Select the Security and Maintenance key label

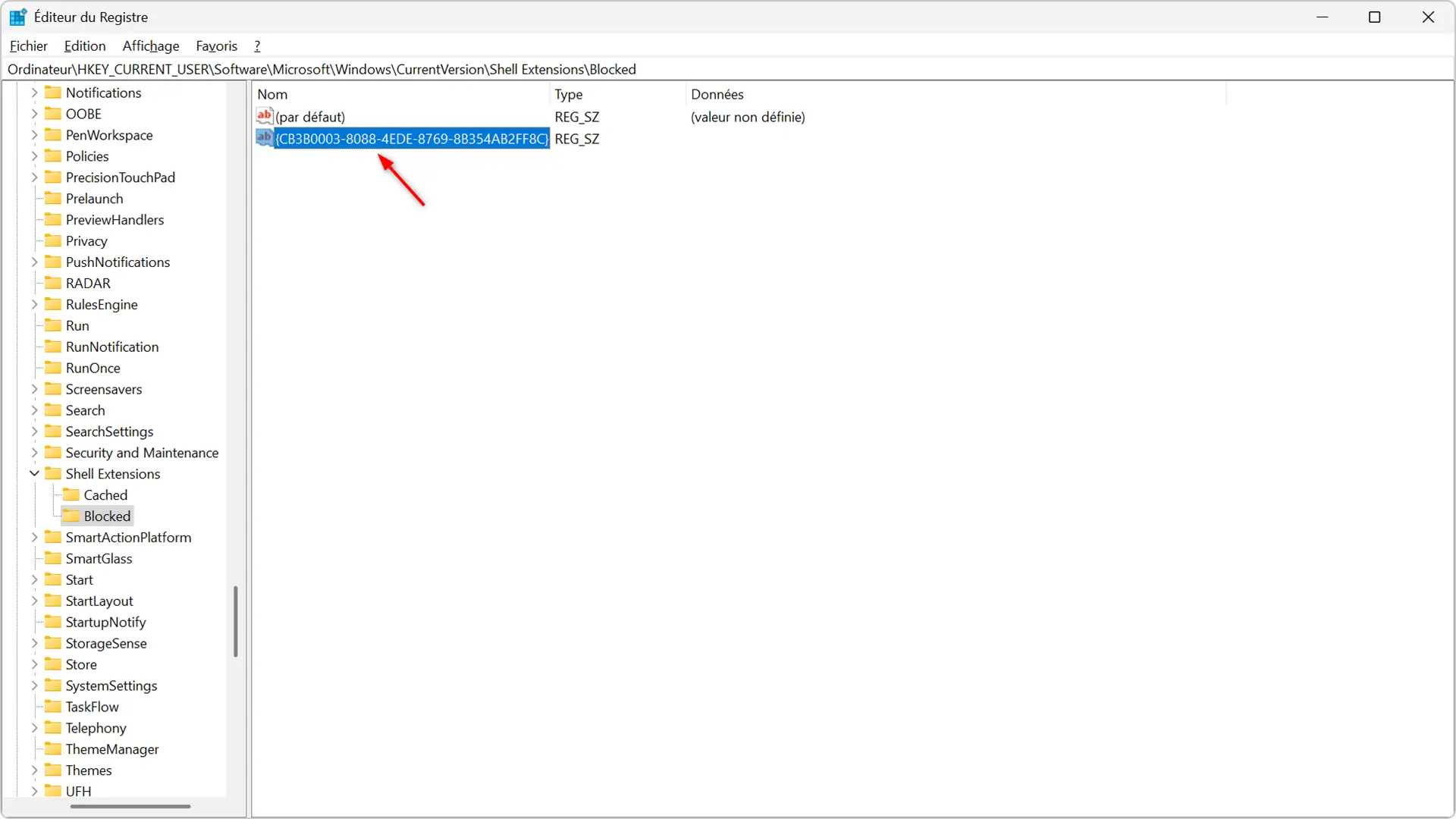[142, 453]
